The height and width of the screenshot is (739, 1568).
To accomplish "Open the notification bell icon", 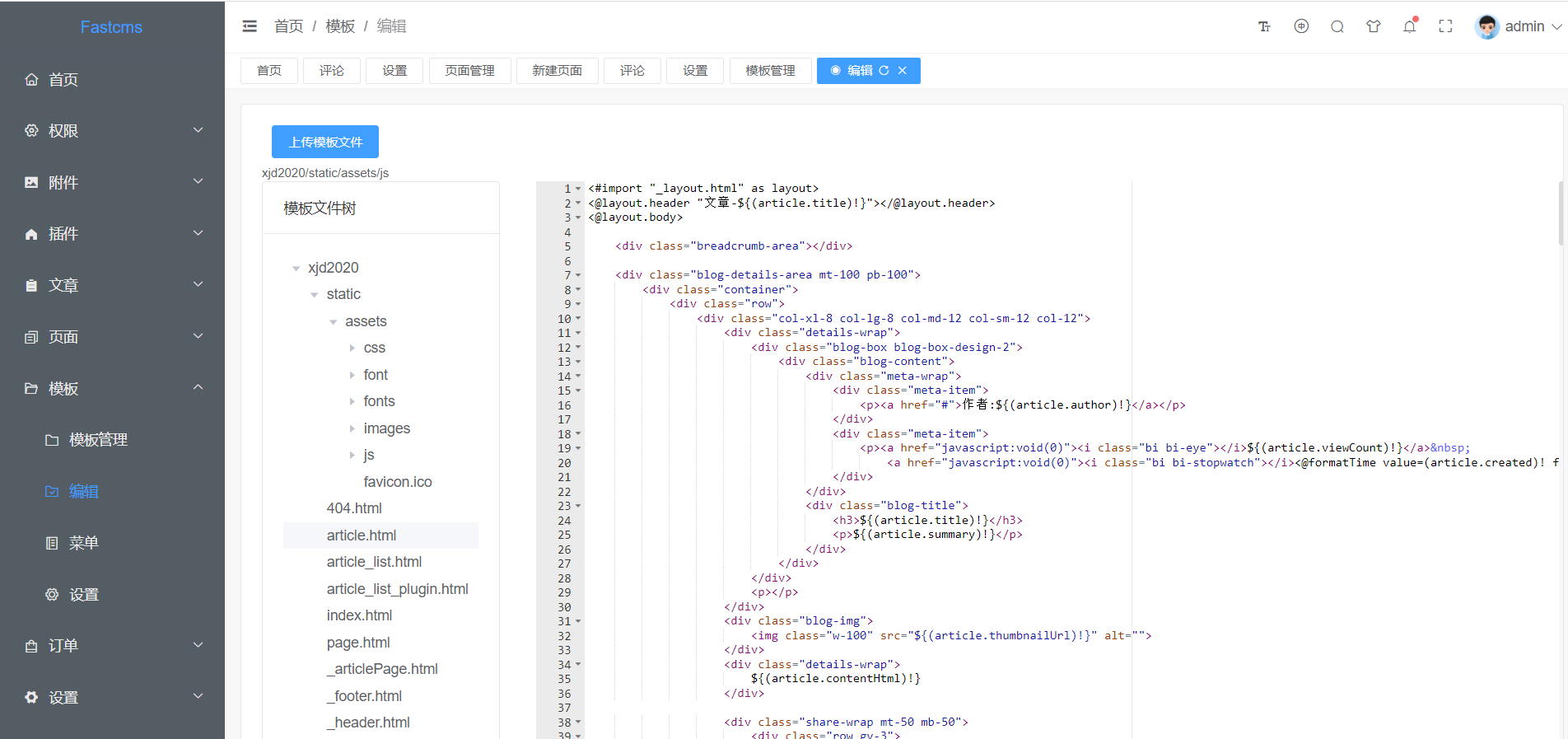I will click(x=1410, y=26).
